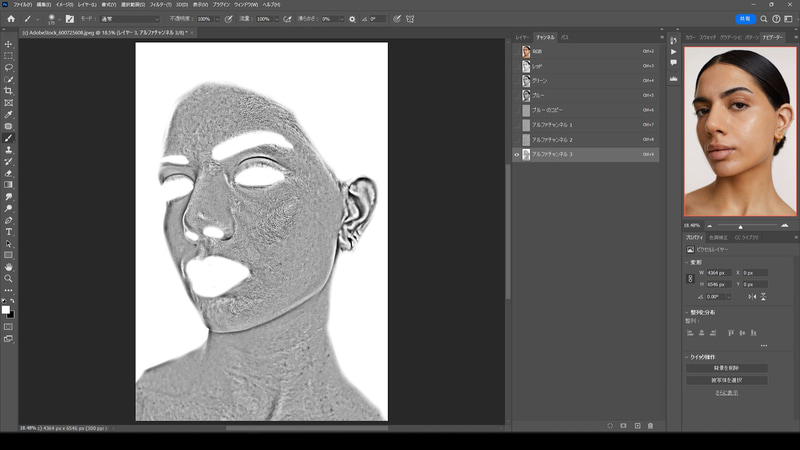This screenshot has height=450, width=800.
Task: Open the smoothing percentage dropdown arrow
Action: pyautogui.click(x=341, y=19)
